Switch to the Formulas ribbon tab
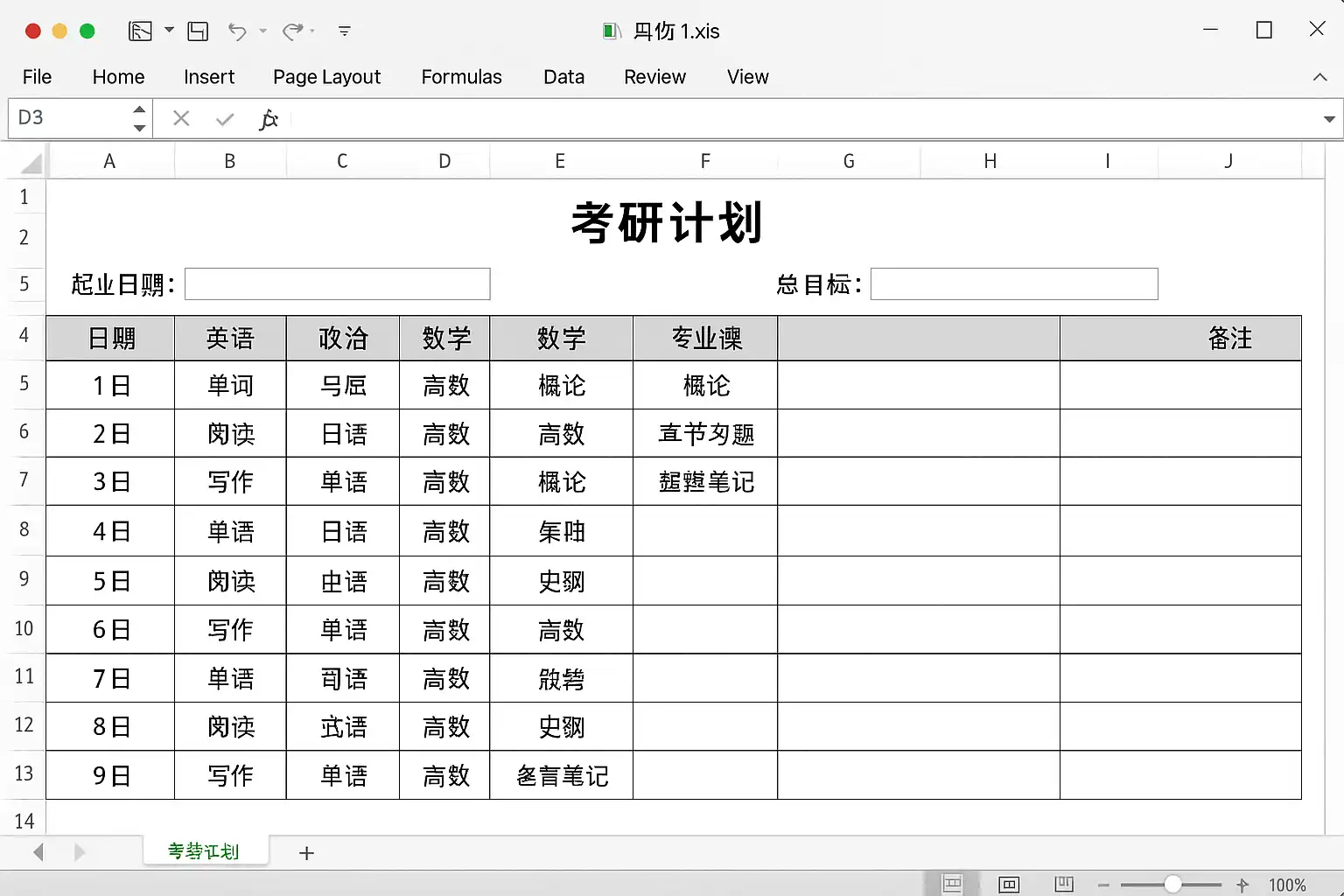The height and width of the screenshot is (896, 1344). pyautogui.click(x=461, y=77)
